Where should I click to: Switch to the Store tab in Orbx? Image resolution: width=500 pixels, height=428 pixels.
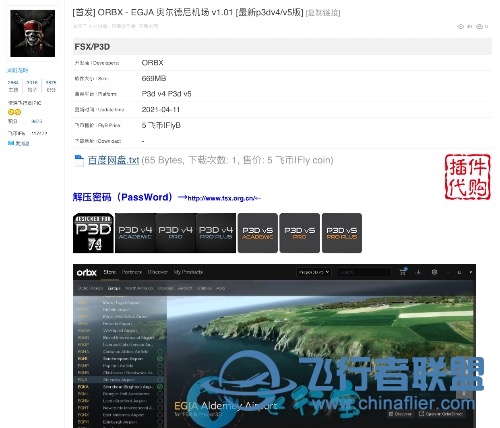tap(110, 272)
